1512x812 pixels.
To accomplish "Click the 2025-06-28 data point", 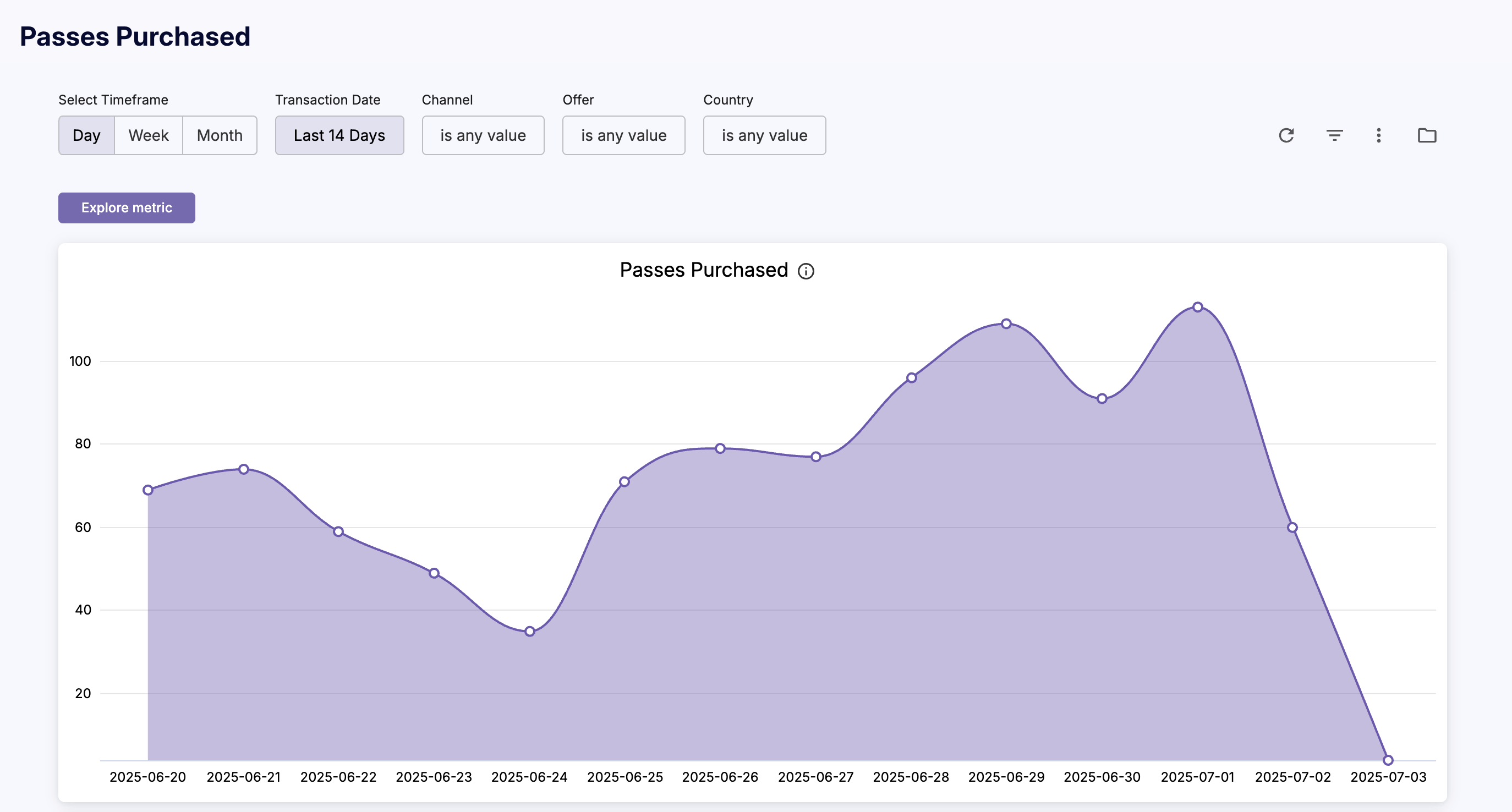I will click(x=912, y=378).
